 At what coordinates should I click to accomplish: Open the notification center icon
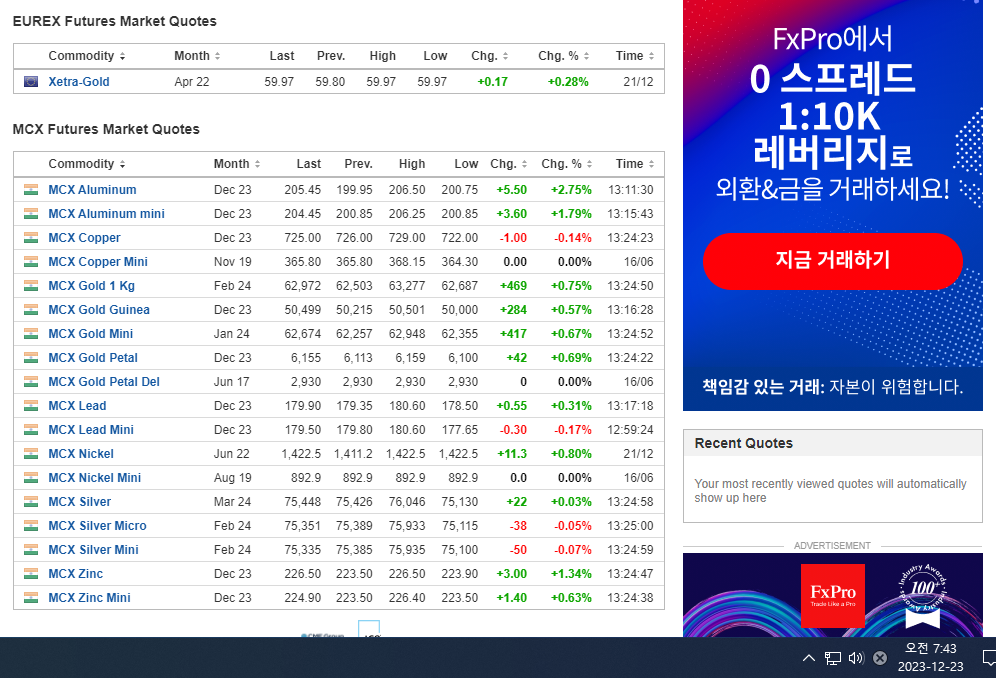(x=989, y=658)
